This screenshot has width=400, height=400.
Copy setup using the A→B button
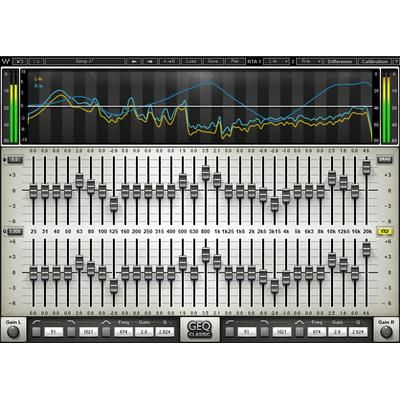[169, 61]
